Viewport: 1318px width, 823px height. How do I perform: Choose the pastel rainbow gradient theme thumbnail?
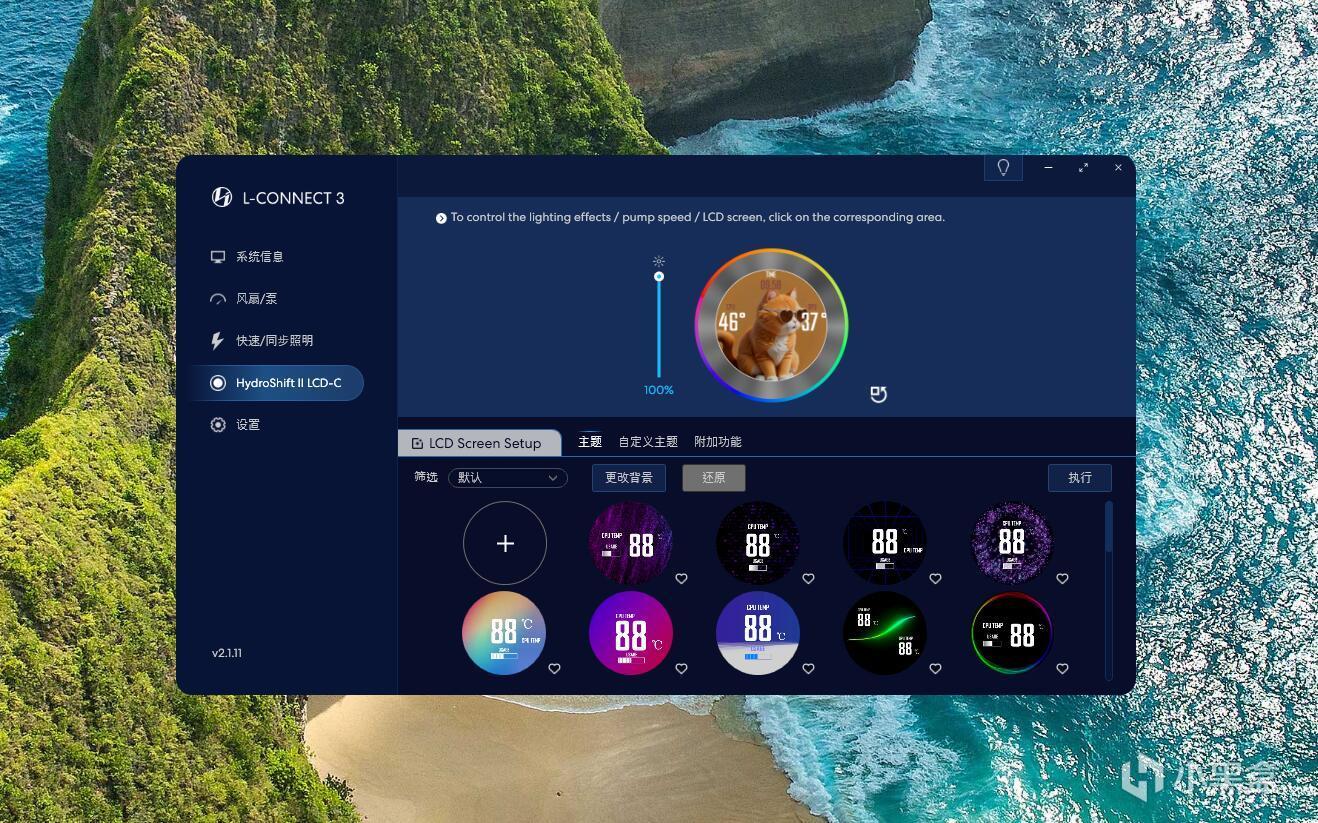tap(504, 633)
